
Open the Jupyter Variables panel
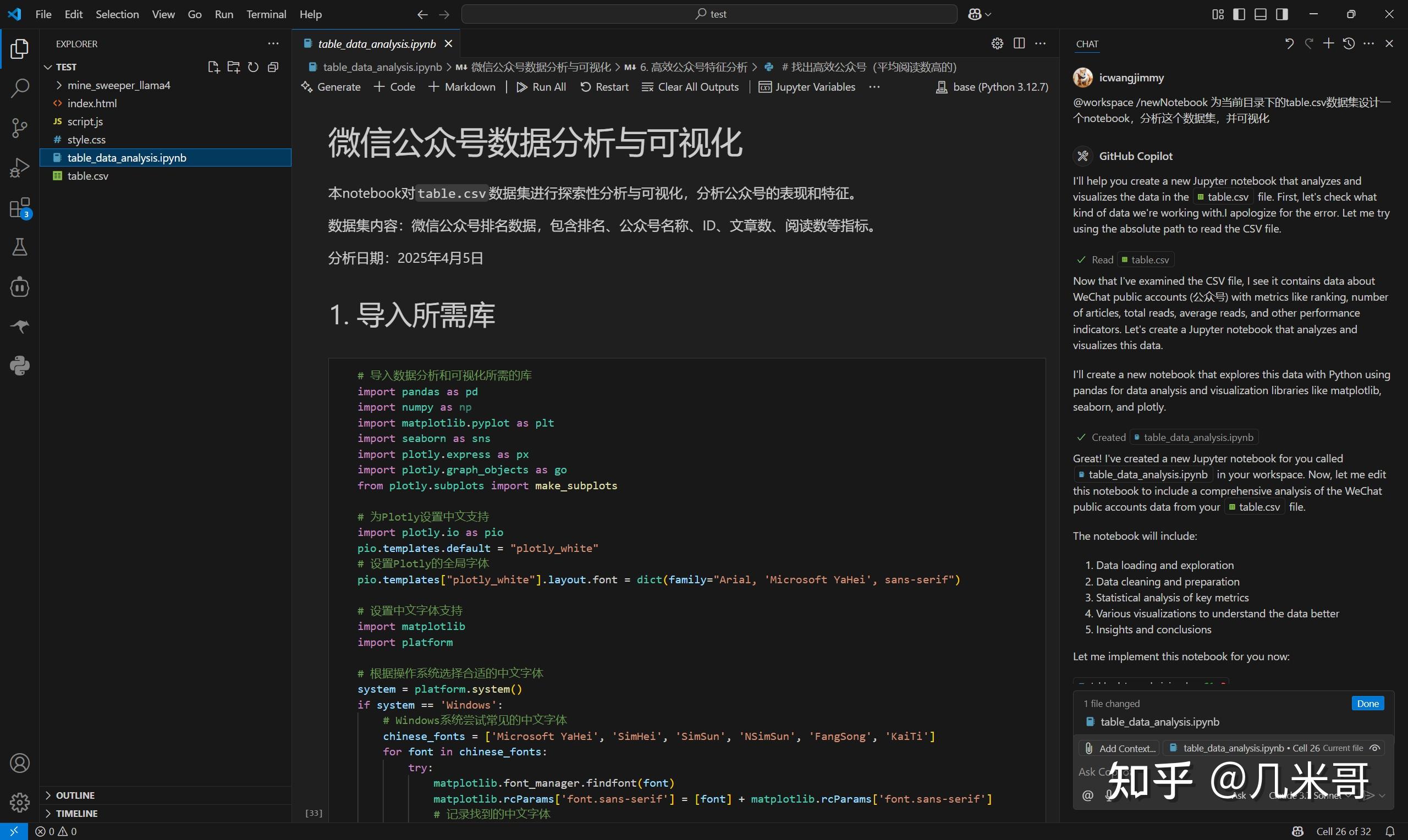point(808,87)
